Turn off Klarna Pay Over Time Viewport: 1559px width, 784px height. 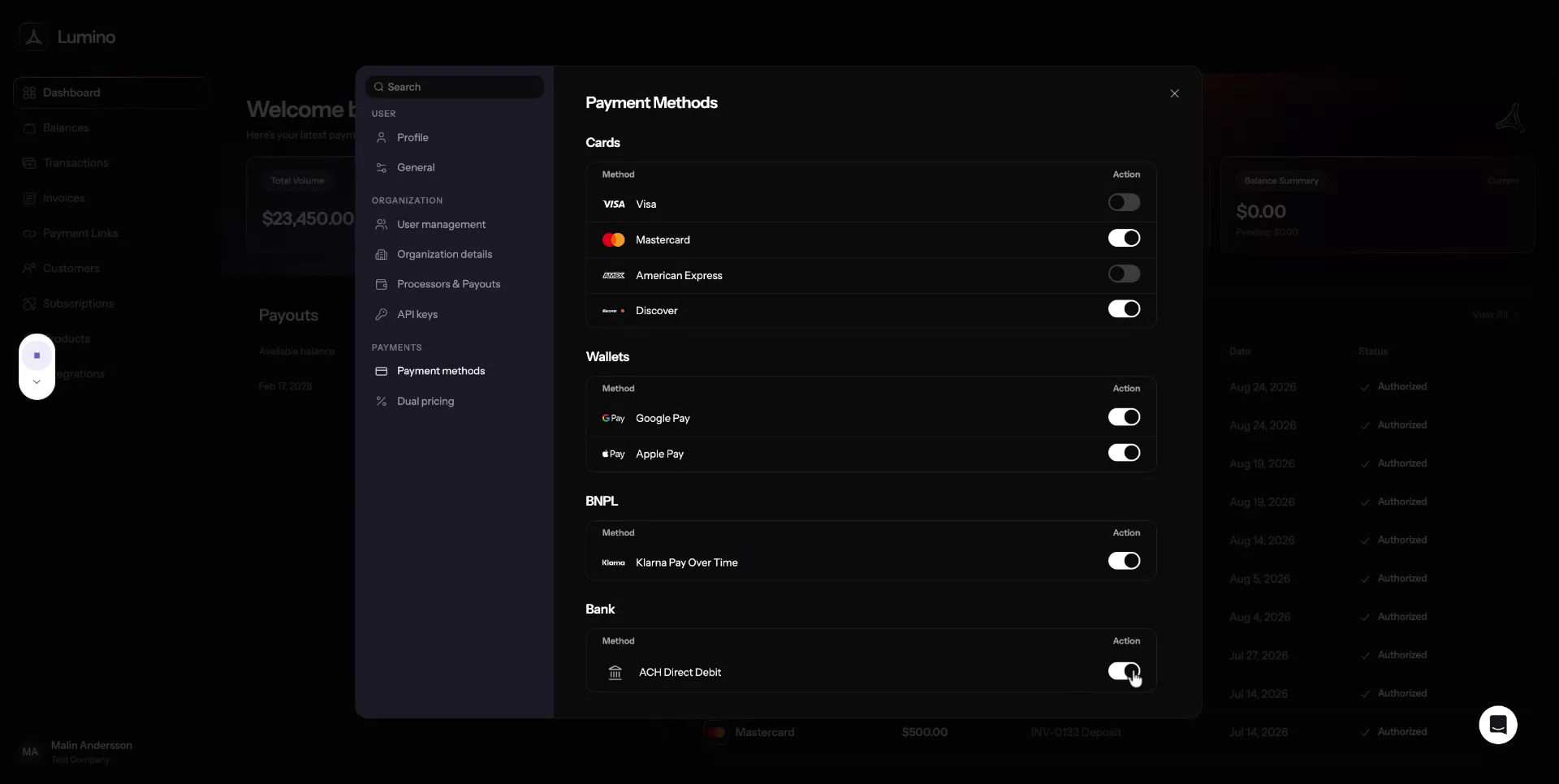tap(1124, 562)
